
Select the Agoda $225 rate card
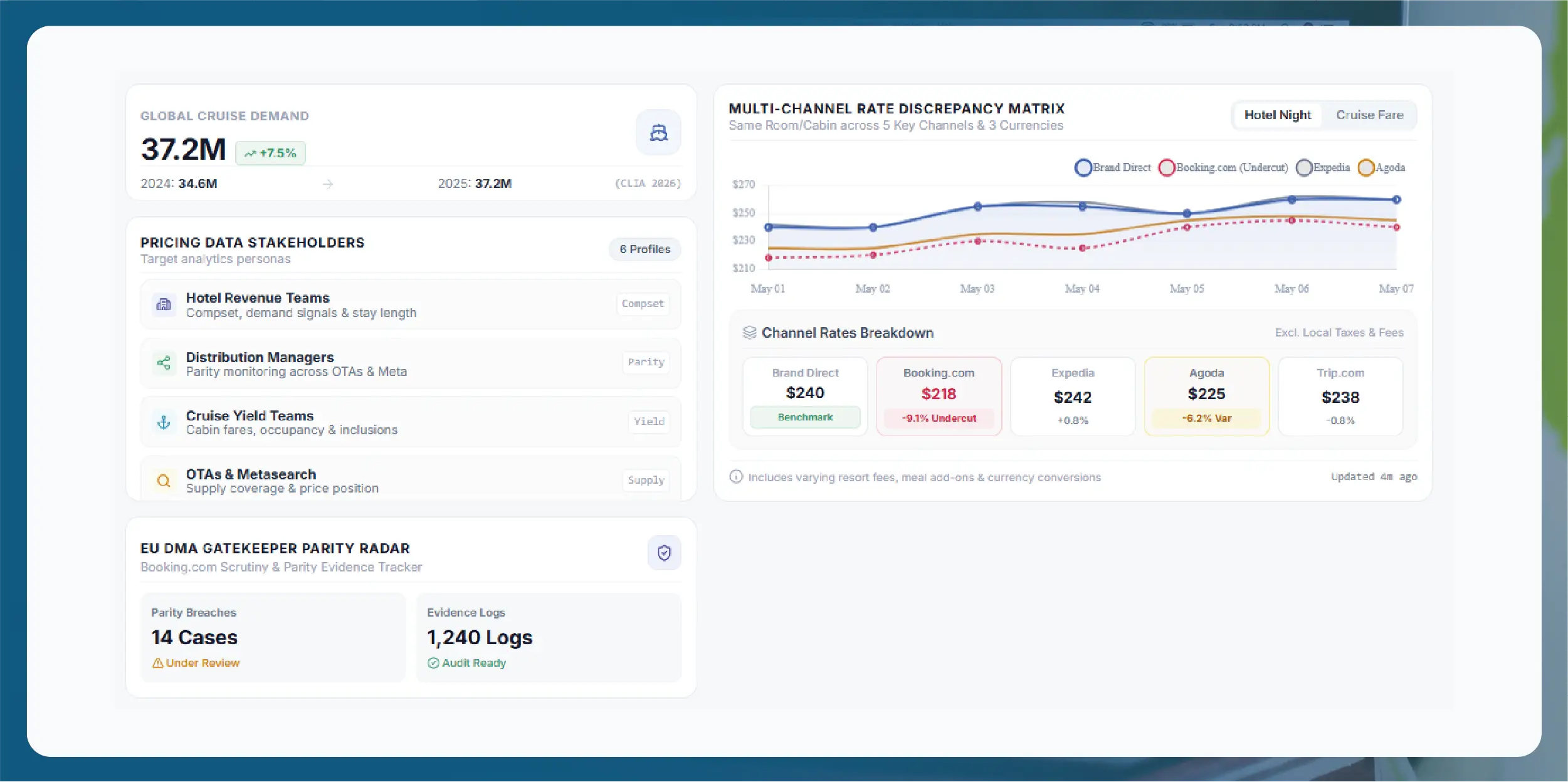[x=1207, y=396]
